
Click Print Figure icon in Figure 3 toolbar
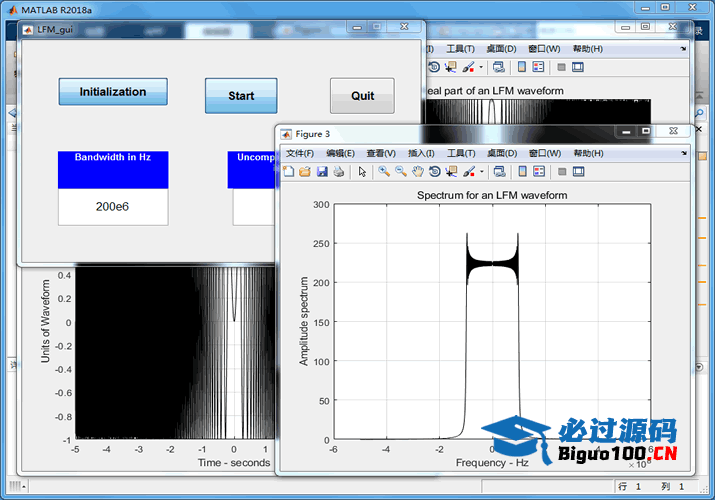point(339,171)
